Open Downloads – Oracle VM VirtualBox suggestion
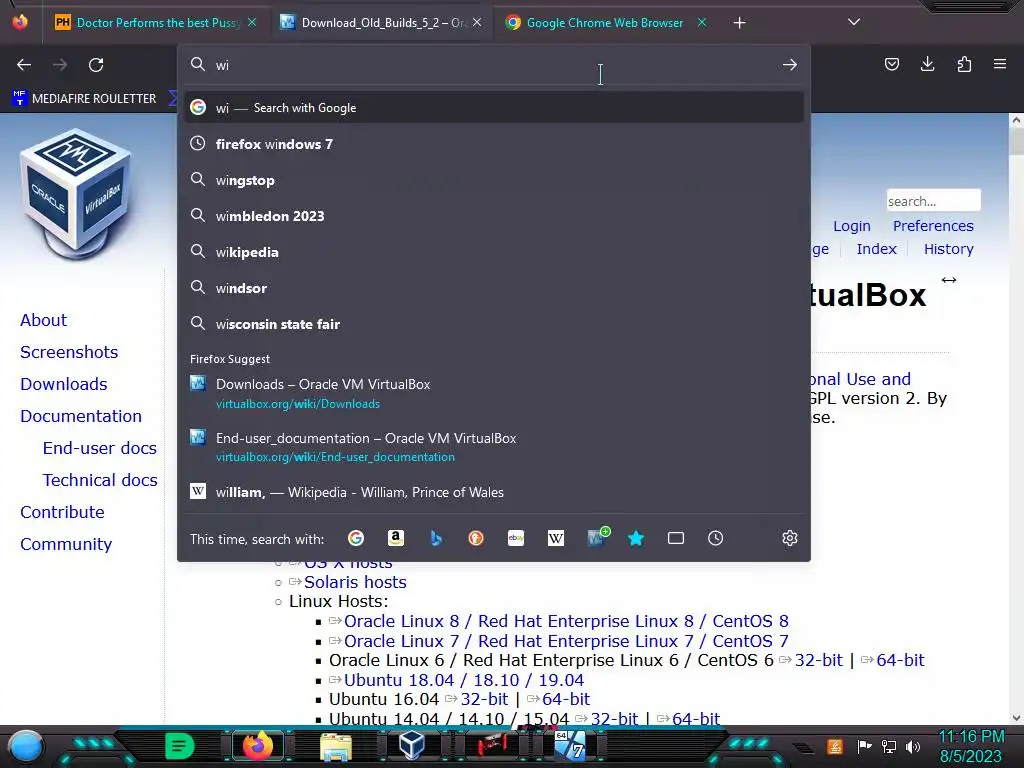This screenshot has width=1024, height=768. (494, 393)
